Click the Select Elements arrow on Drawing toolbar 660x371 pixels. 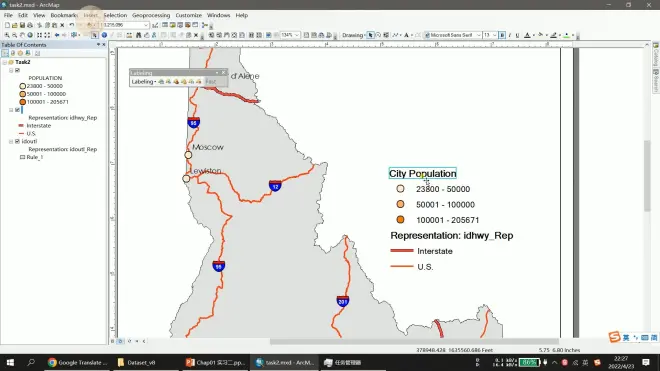(370, 35)
